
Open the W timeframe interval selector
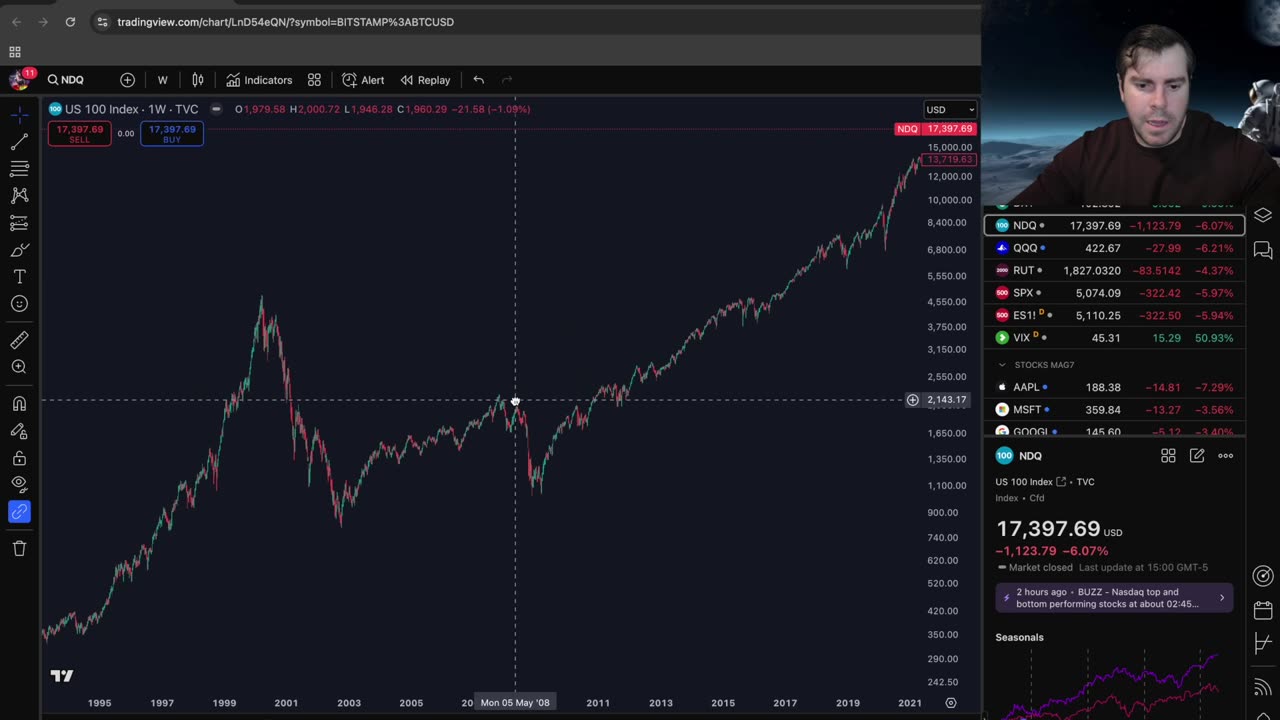[162, 80]
